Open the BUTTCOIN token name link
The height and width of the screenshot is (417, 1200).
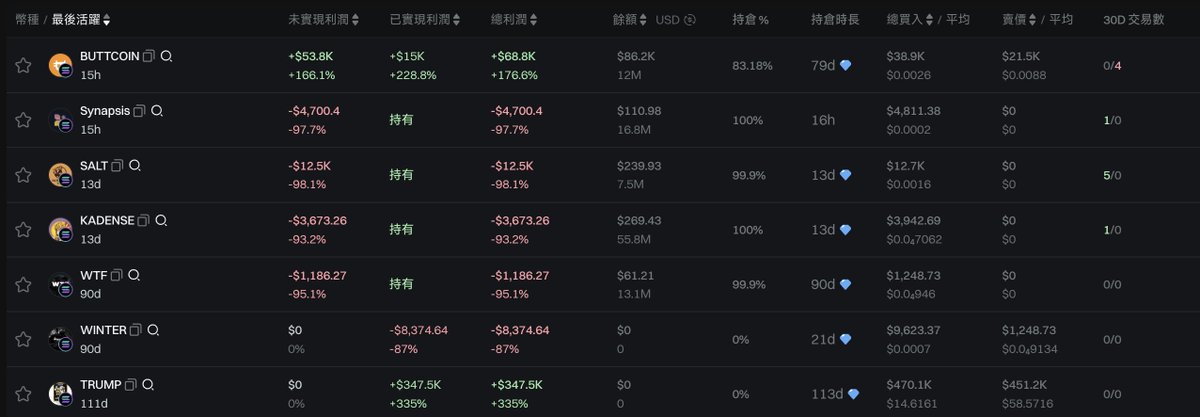[109, 56]
